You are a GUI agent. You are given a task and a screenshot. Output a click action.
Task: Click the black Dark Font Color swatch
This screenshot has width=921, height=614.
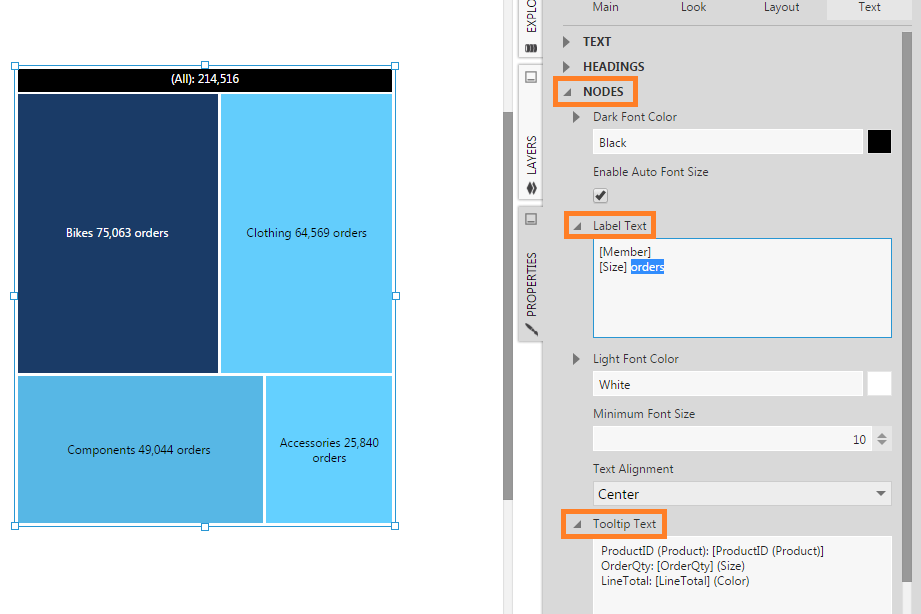879,142
